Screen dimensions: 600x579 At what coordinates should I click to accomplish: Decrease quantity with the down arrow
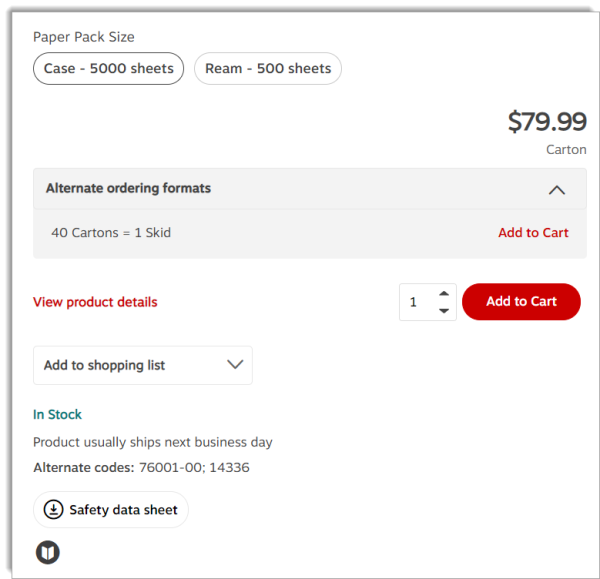[444, 311]
